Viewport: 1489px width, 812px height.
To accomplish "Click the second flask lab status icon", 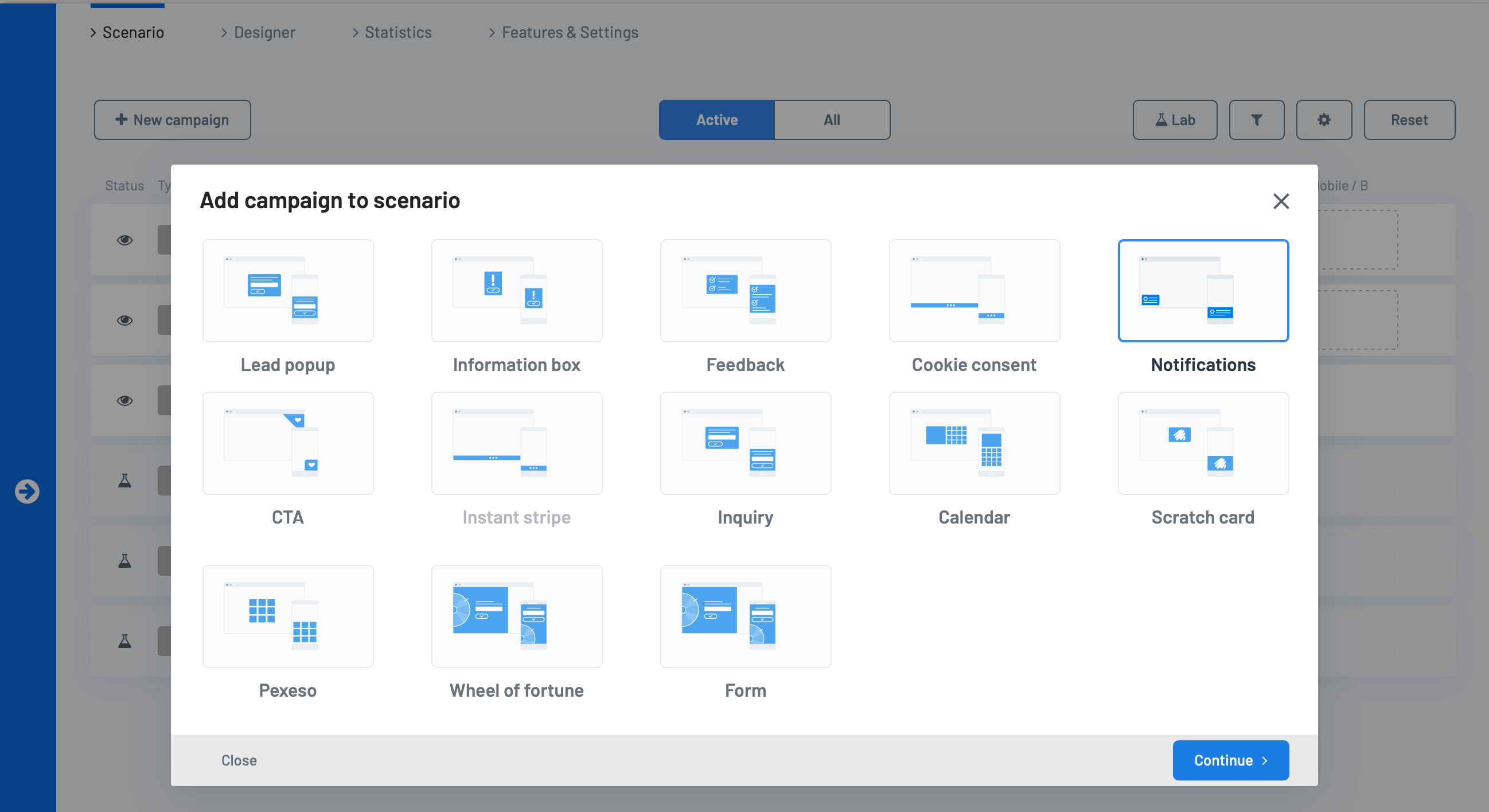I will click(124, 561).
